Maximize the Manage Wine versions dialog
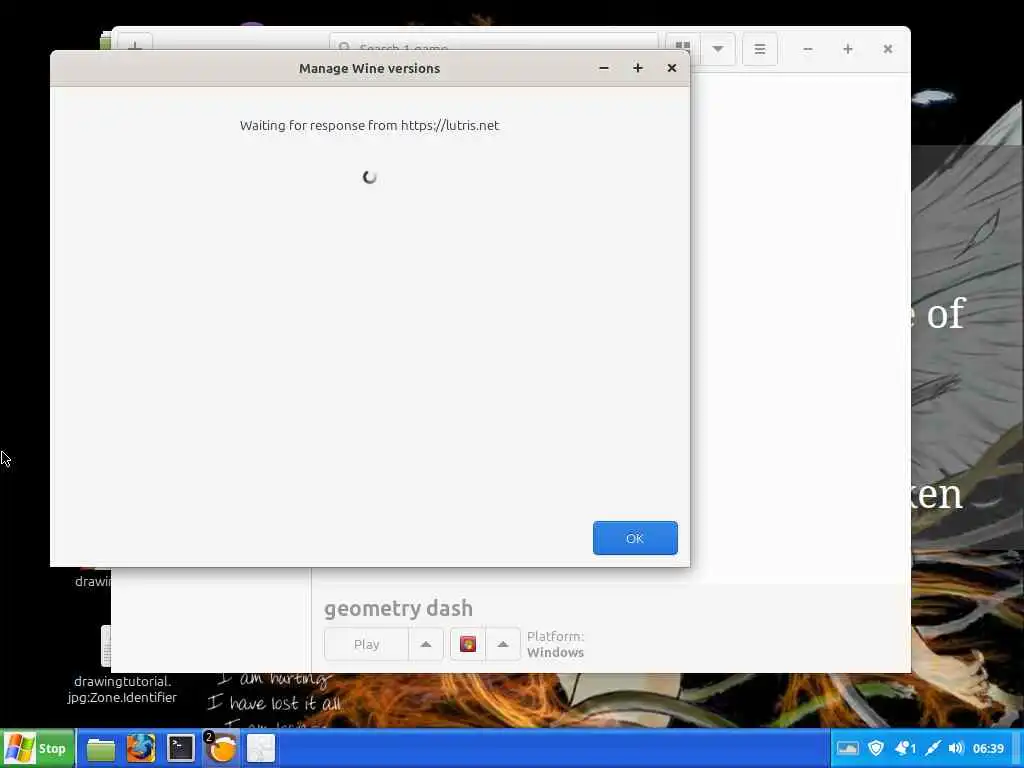This screenshot has height=768, width=1024. (x=637, y=68)
